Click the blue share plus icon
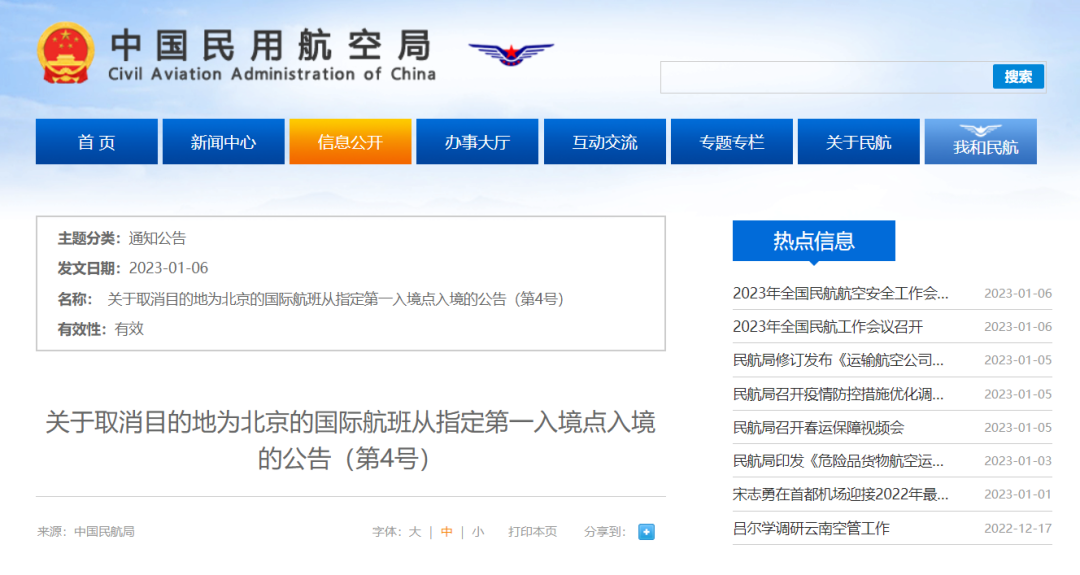This screenshot has width=1080, height=575. 646,532
